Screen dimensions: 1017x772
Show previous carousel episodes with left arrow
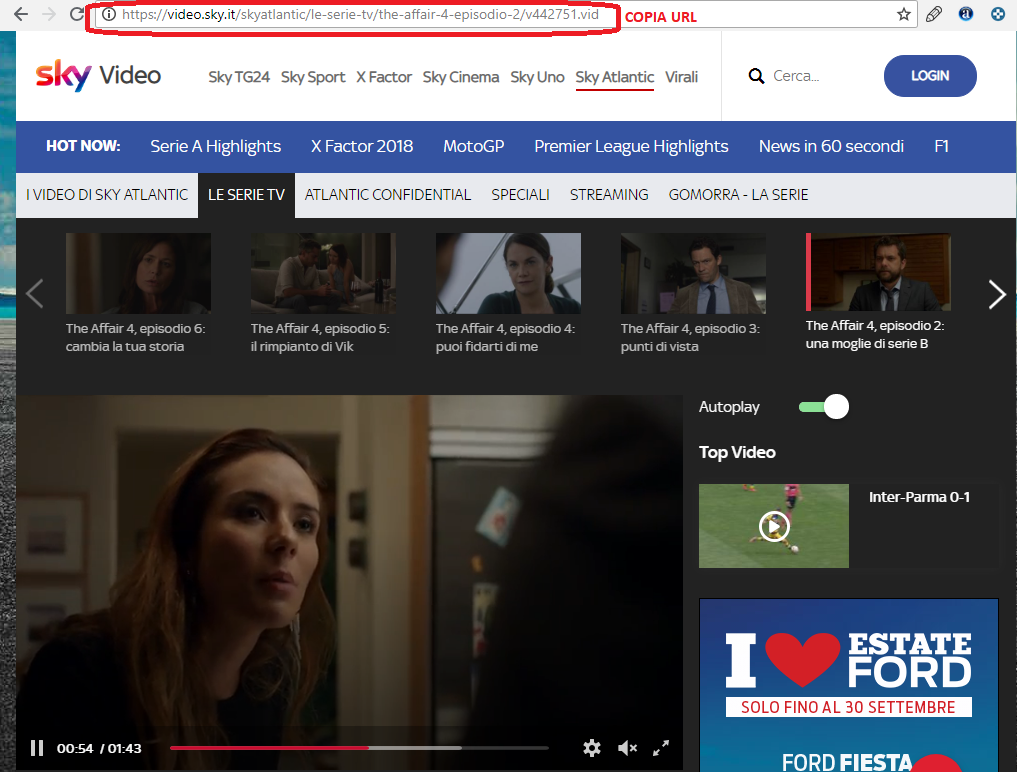point(34,294)
